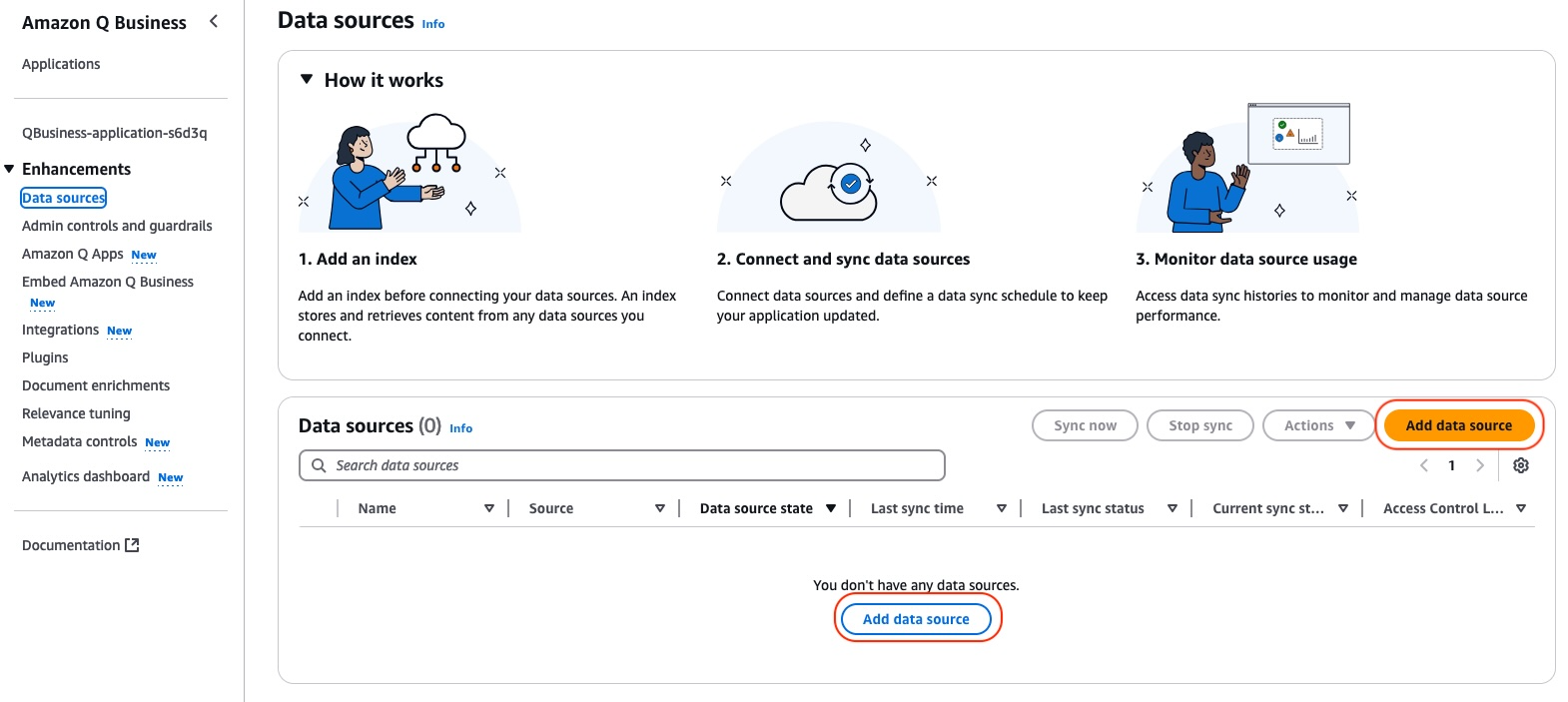Collapse the How it works section
The image size is (1568, 702).
tap(307, 79)
